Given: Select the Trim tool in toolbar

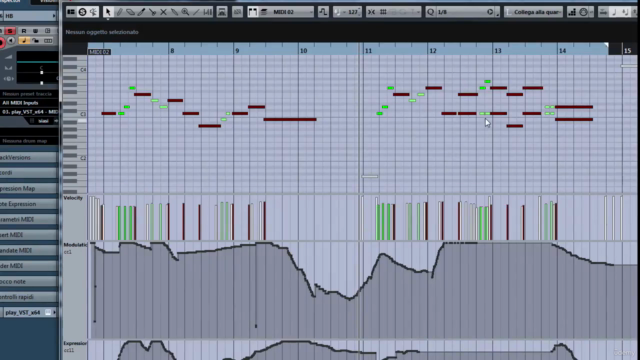Looking at the screenshot, I should (141, 12).
